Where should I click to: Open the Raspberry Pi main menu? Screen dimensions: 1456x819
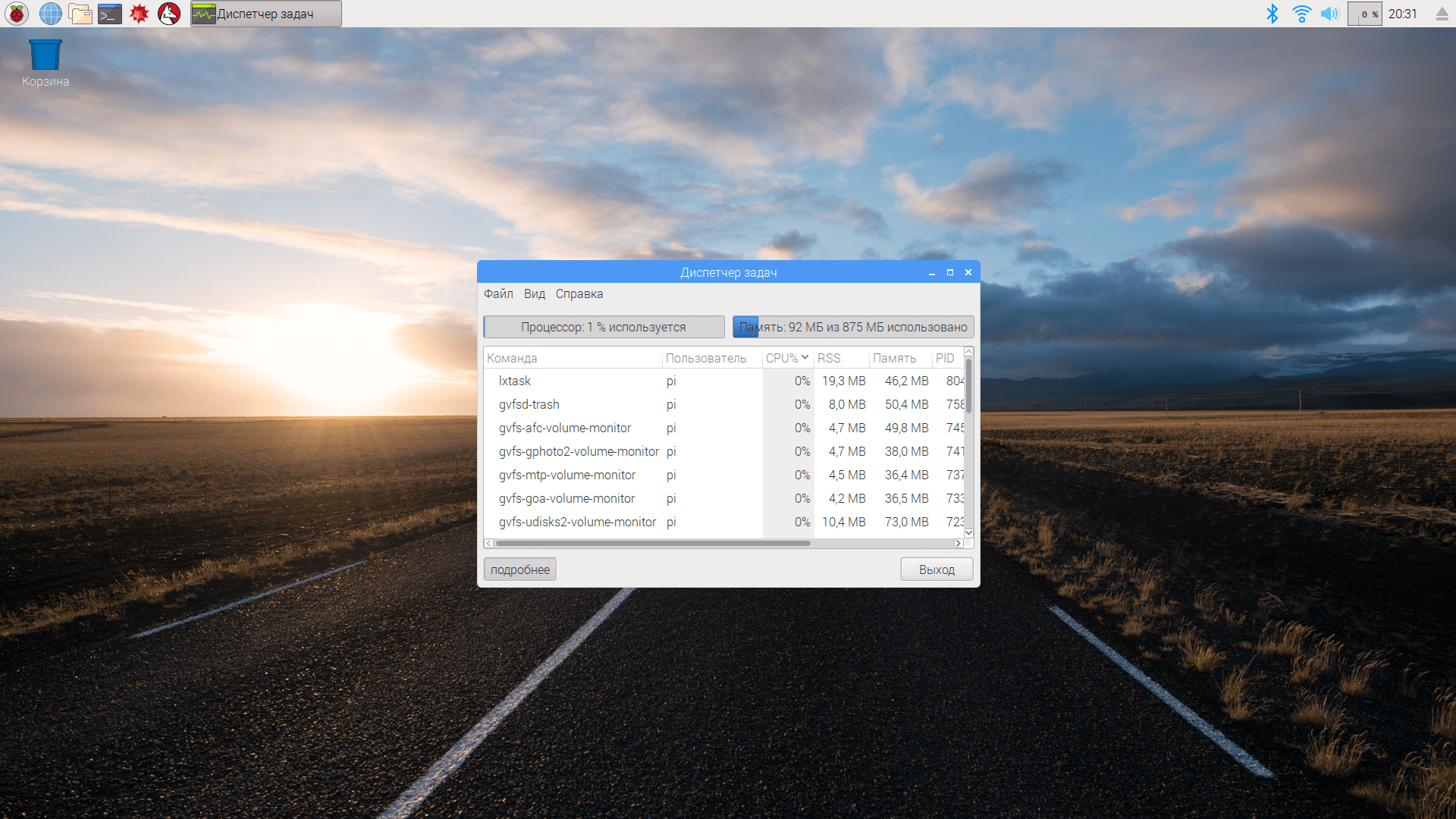coord(17,14)
